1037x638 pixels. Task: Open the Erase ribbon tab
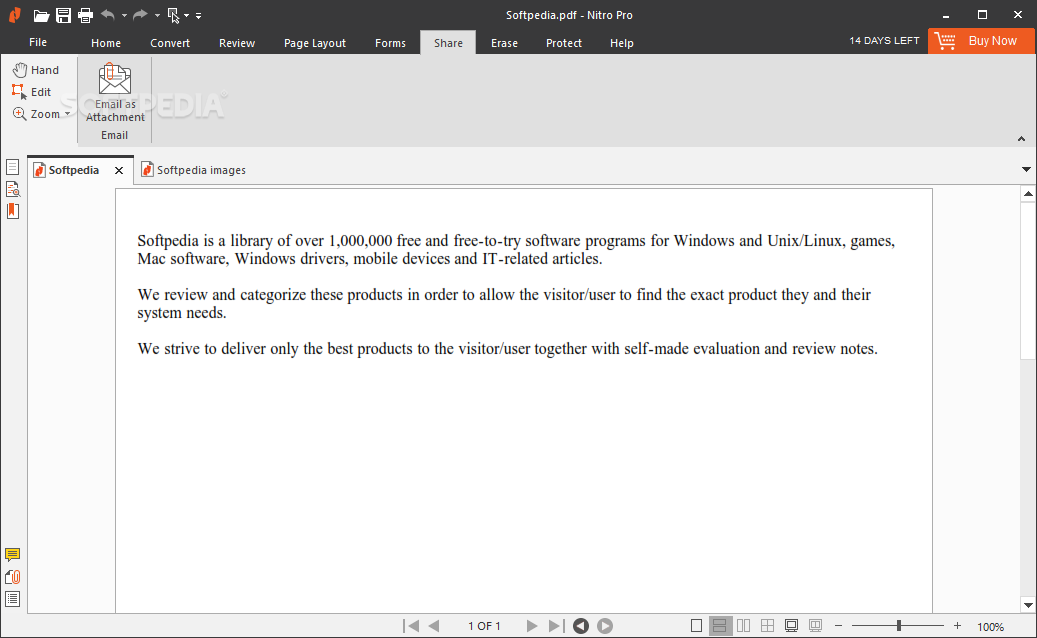[x=504, y=43]
